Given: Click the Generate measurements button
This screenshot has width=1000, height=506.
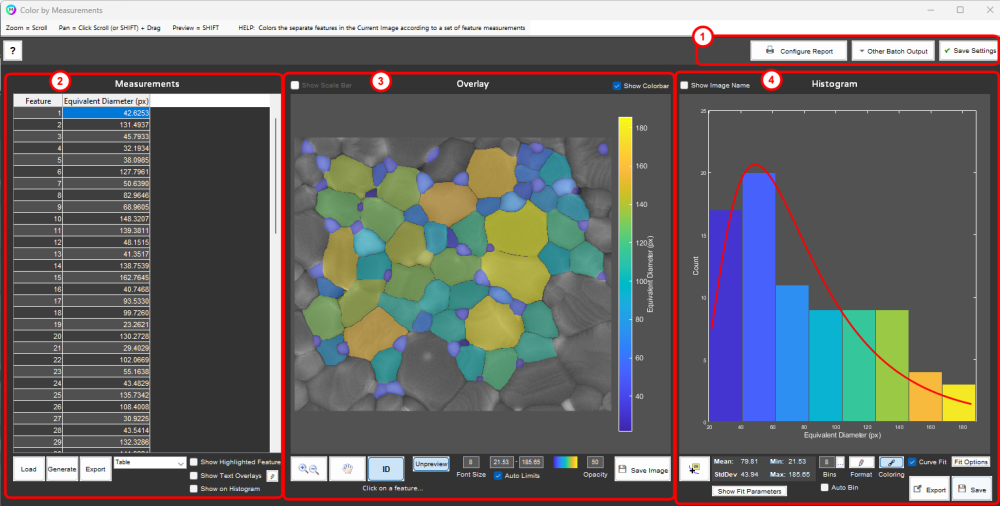Looking at the screenshot, I should (x=62, y=469).
